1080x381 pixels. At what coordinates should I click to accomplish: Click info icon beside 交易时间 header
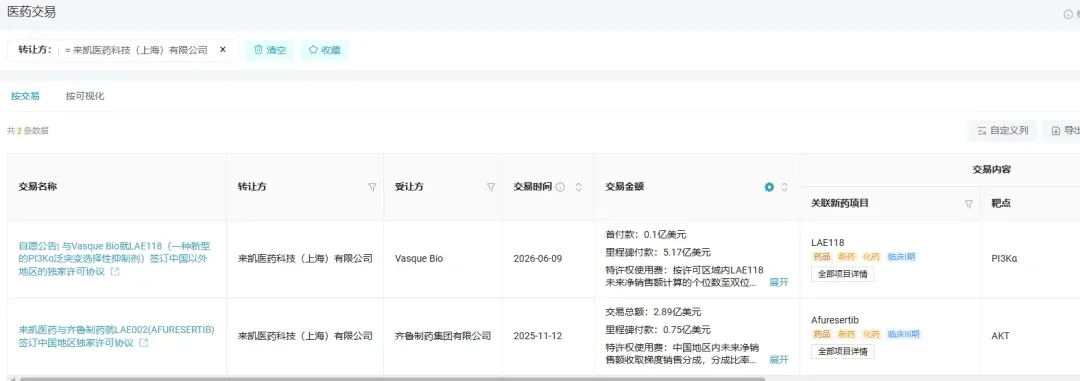[560, 187]
